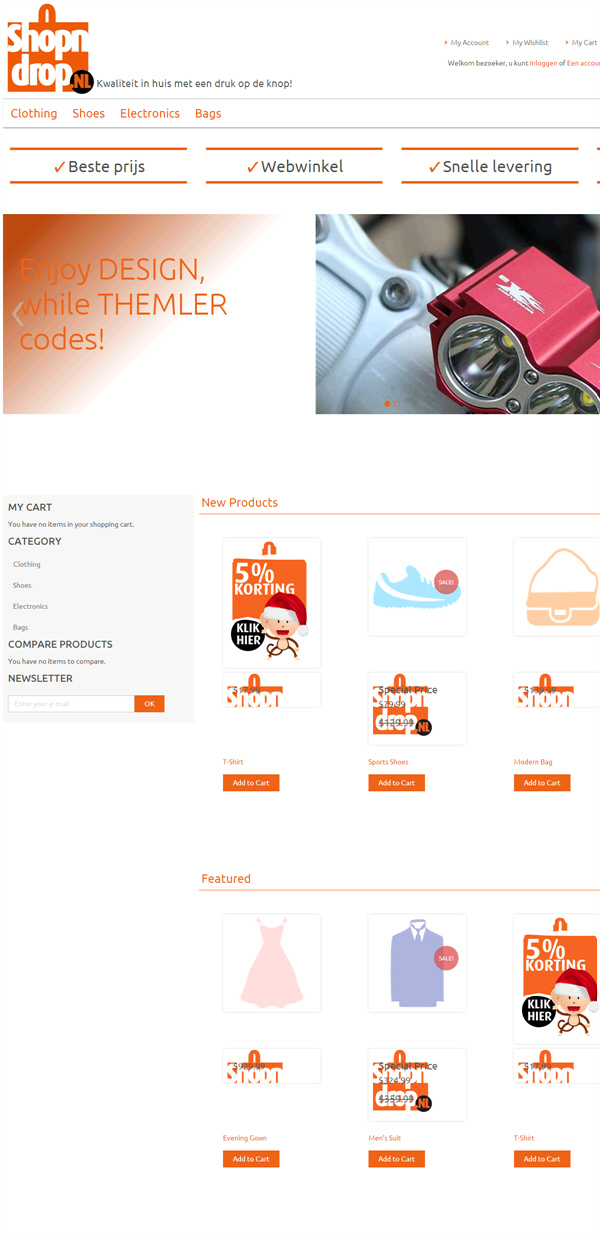Focus the newsletter e-mail input field
The width and height of the screenshot is (600, 1236).
(71, 704)
